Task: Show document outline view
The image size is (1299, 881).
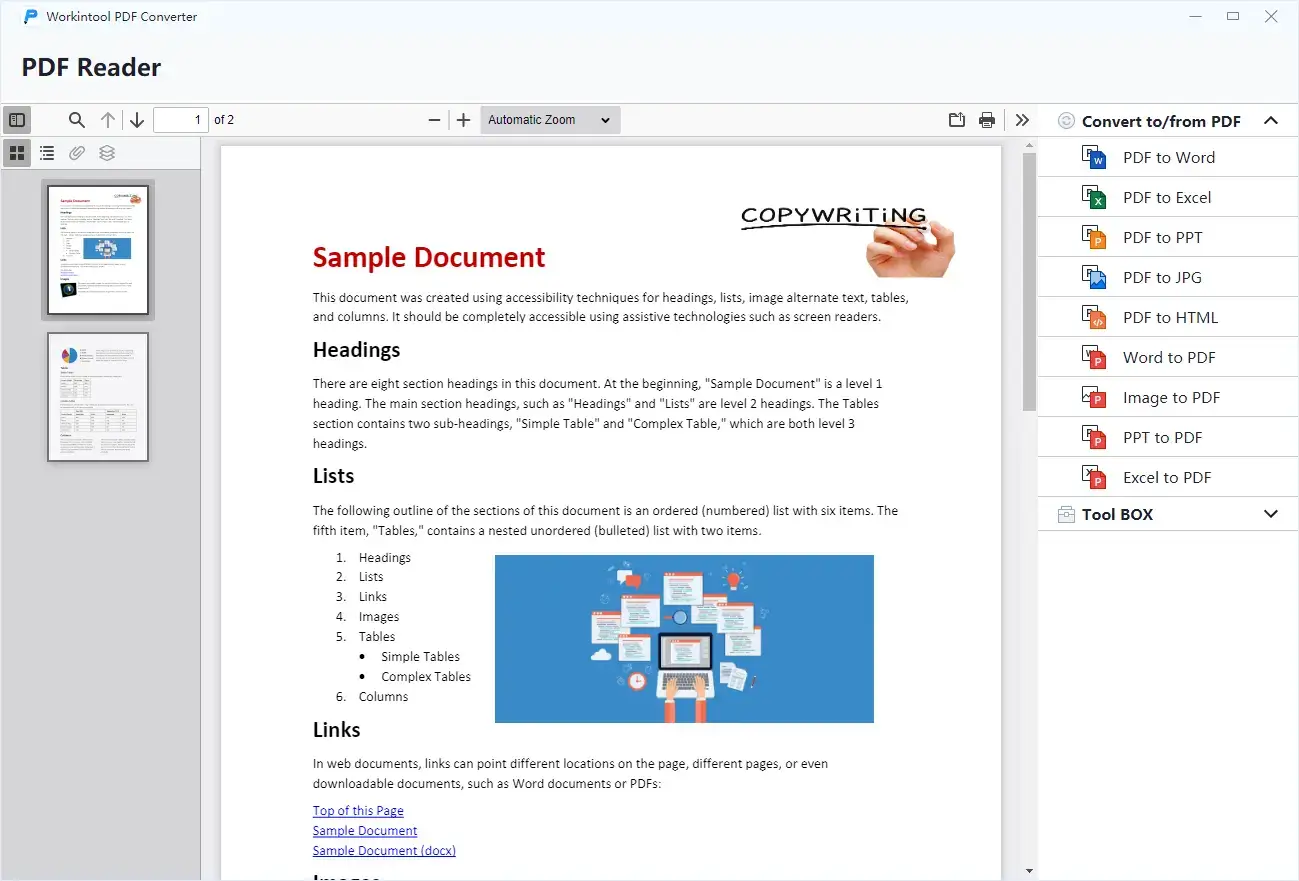Action: pyautogui.click(x=47, y=153)
